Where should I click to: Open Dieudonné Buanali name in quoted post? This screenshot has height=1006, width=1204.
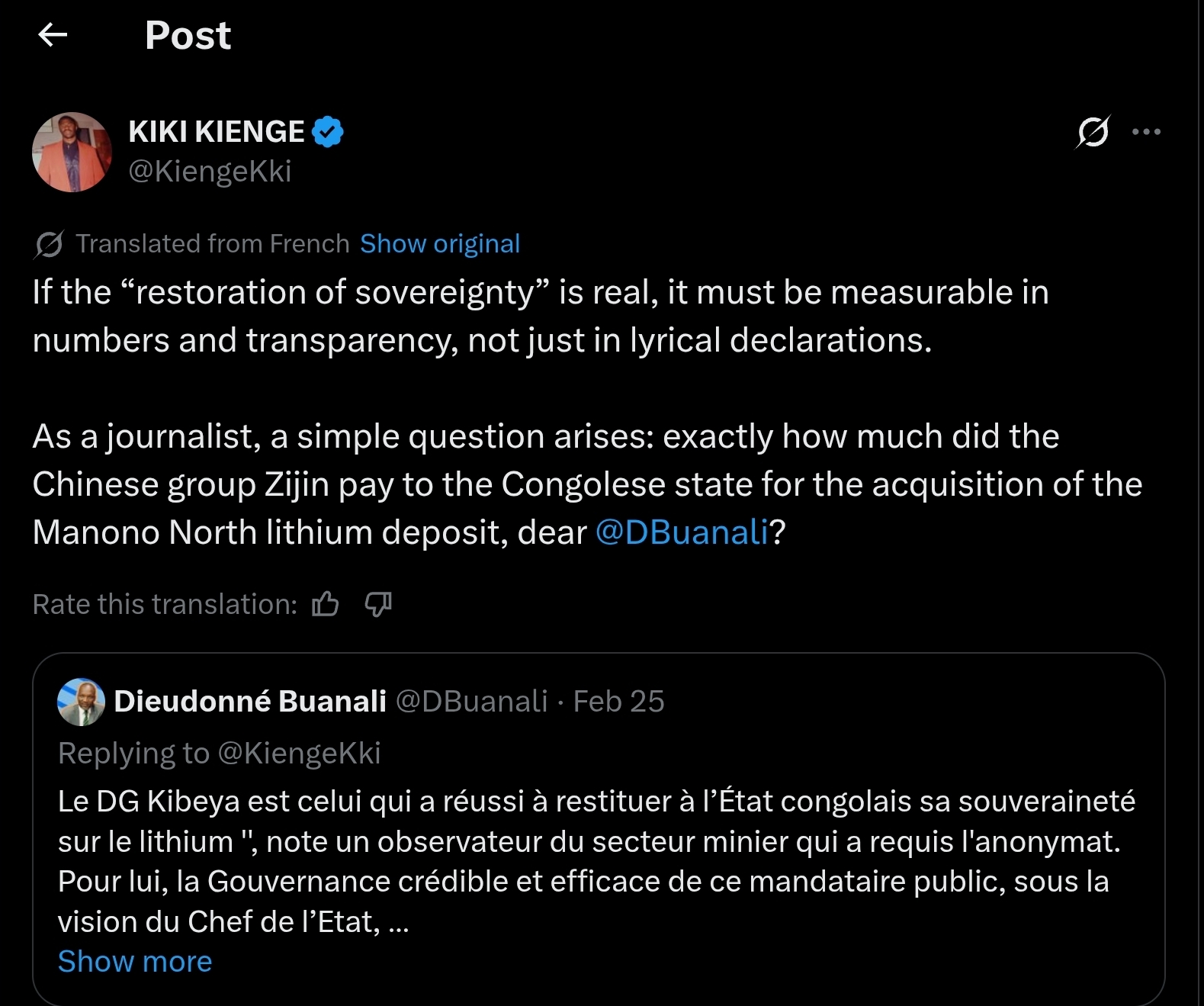pos(250,701)
